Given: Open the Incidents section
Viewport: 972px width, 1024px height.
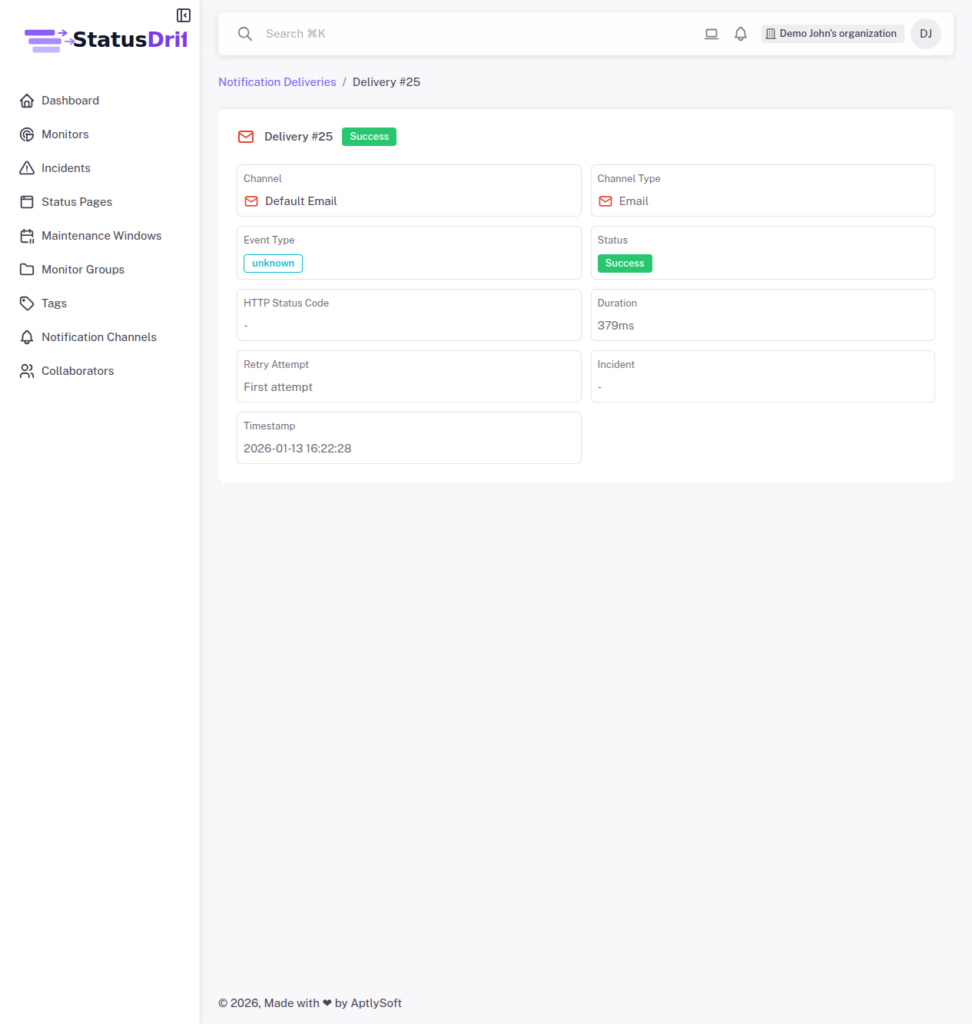Looking at the screenshot, I should pyautogui.click(x=25, y=167).
